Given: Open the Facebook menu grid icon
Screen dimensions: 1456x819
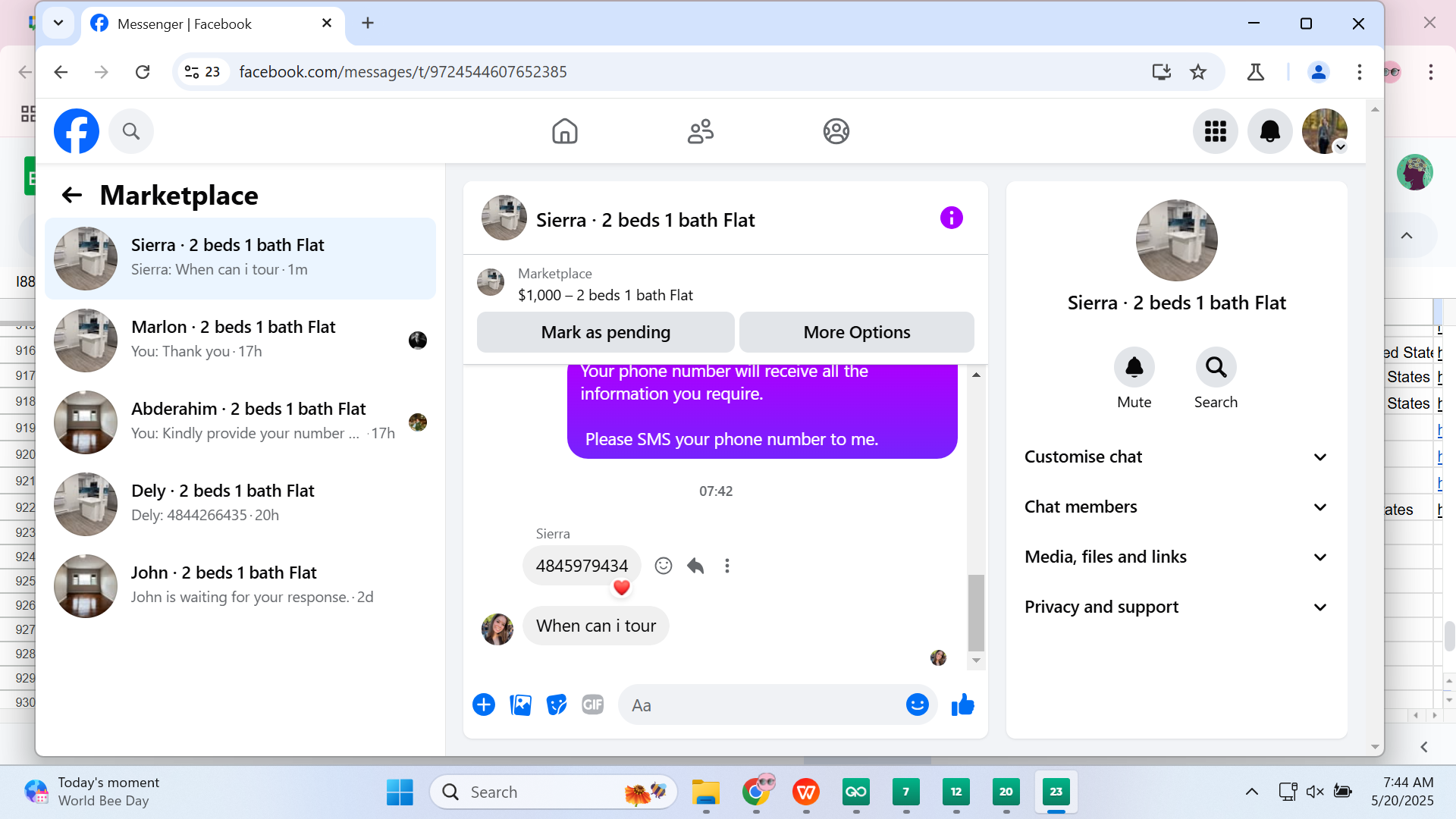Looking at the screenshot, I should pyautogui.click(x=1216, y=131).
